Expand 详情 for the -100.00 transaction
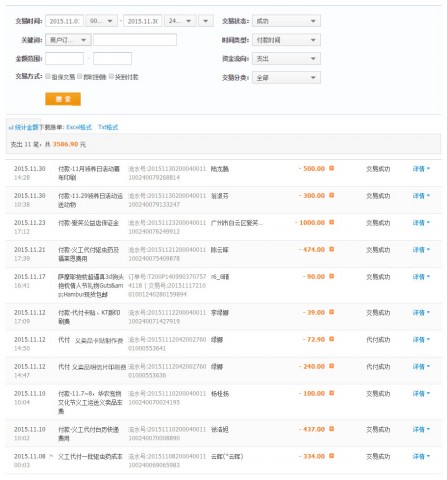 tap(421, 394)
